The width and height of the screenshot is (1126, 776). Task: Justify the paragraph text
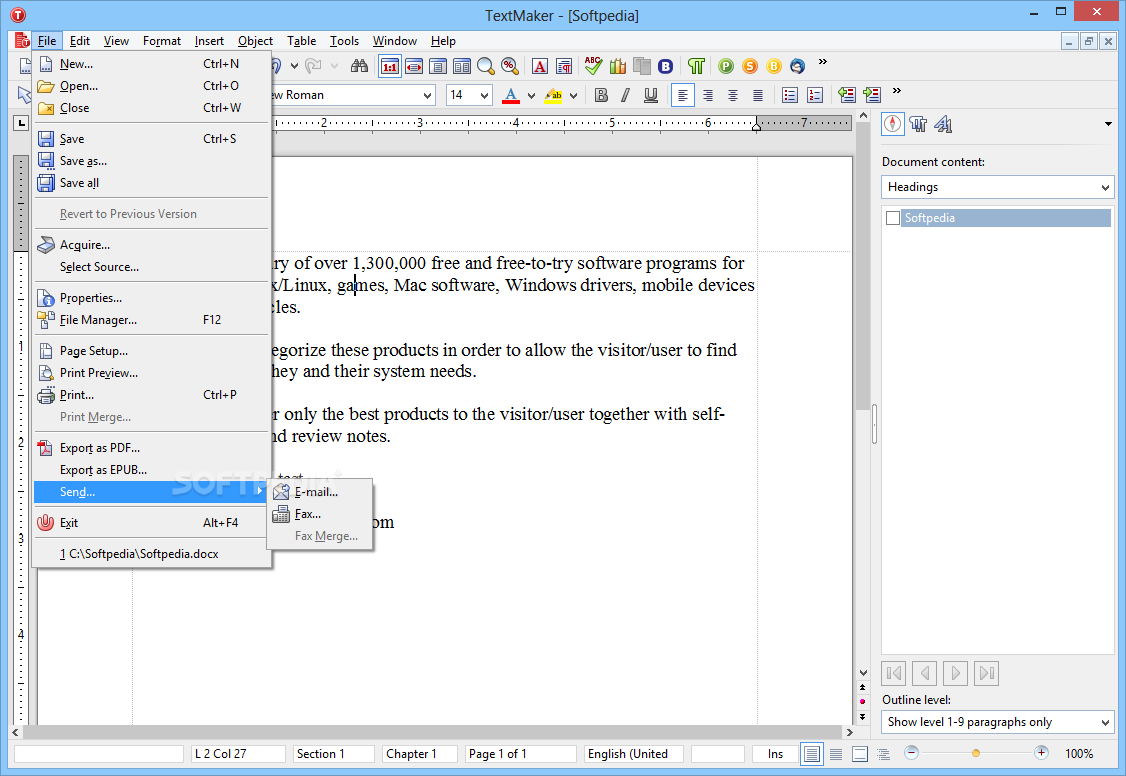(x=758, y=95)
